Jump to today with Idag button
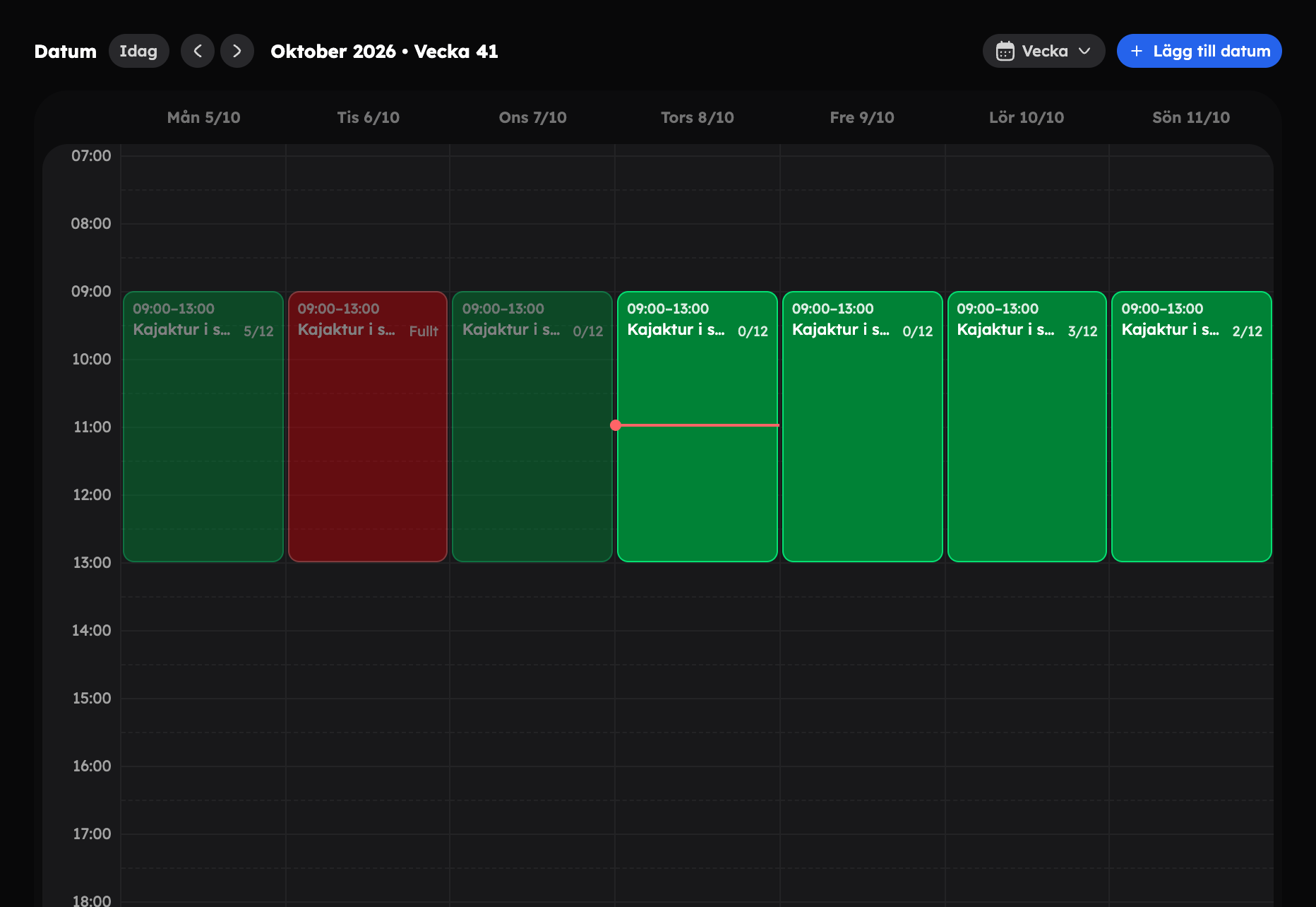1316x907 pixels. click(x=138, y=51)
